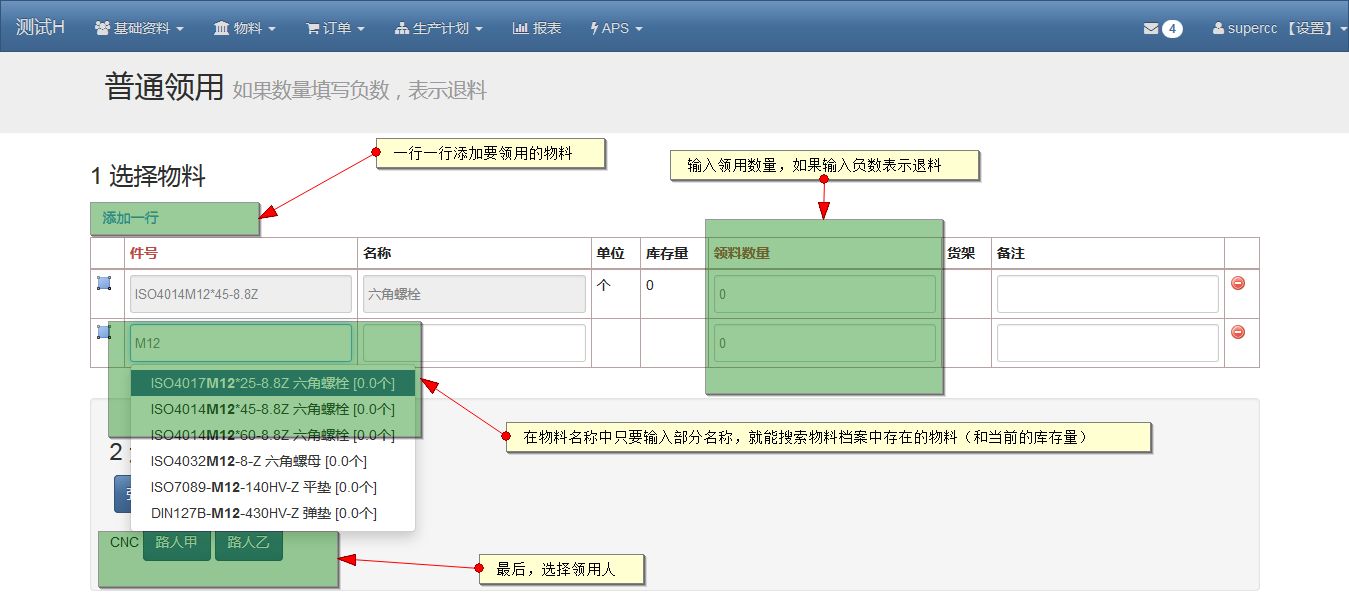Viewport: 1349px width, 603px height.
Task: Open the 订单 dropdown menu
Action: 335,29
